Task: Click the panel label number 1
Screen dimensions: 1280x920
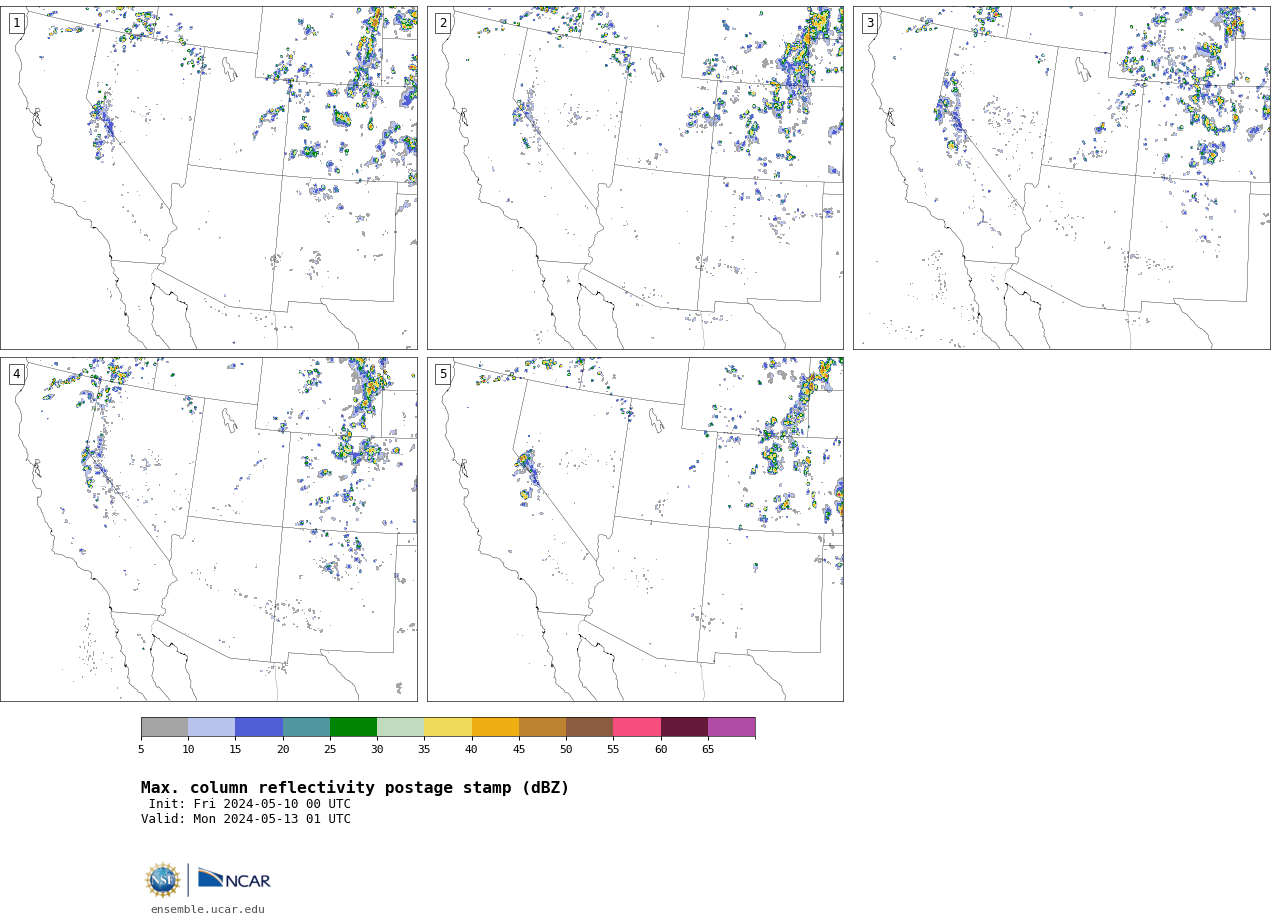Action: (17, 23)
